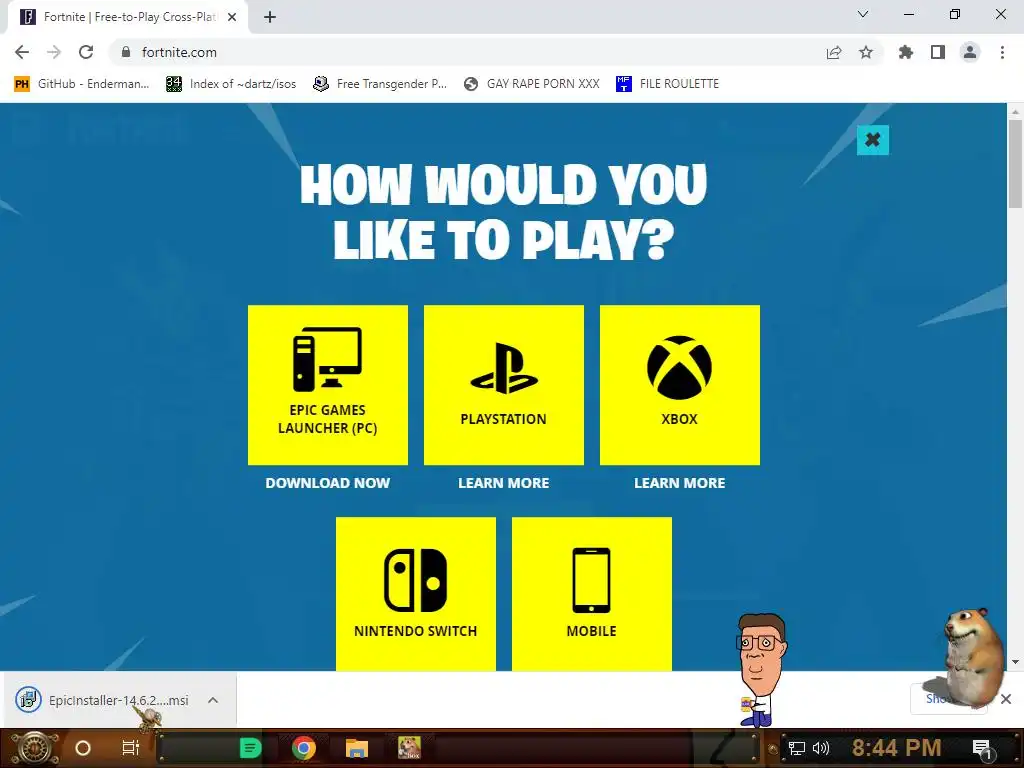Open the volume control in tray
1024x768 pixels.
[x=821, y=748]
